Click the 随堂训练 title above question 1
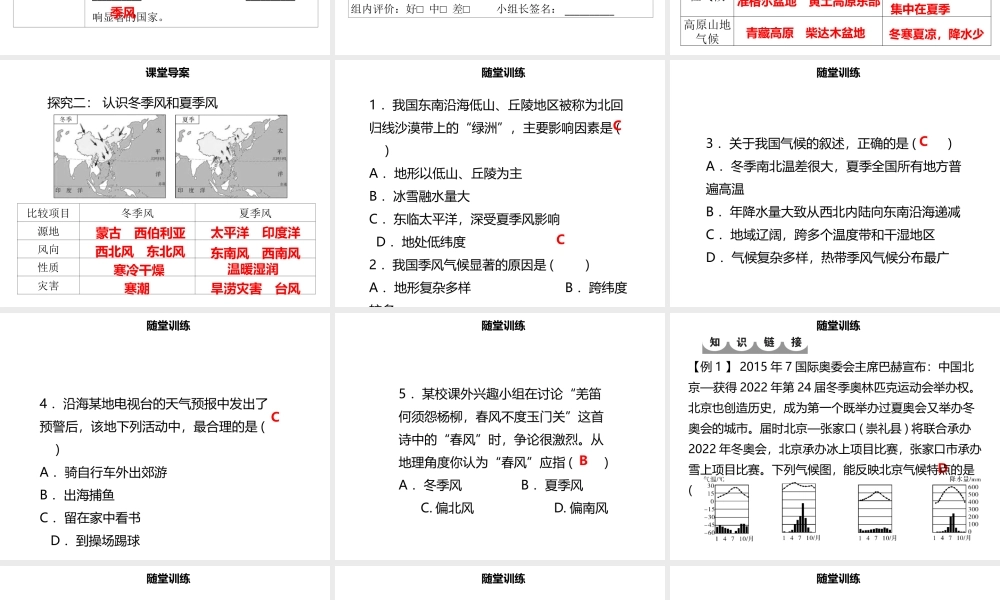Screen dimensions: 1000x600 pos(503,73)
